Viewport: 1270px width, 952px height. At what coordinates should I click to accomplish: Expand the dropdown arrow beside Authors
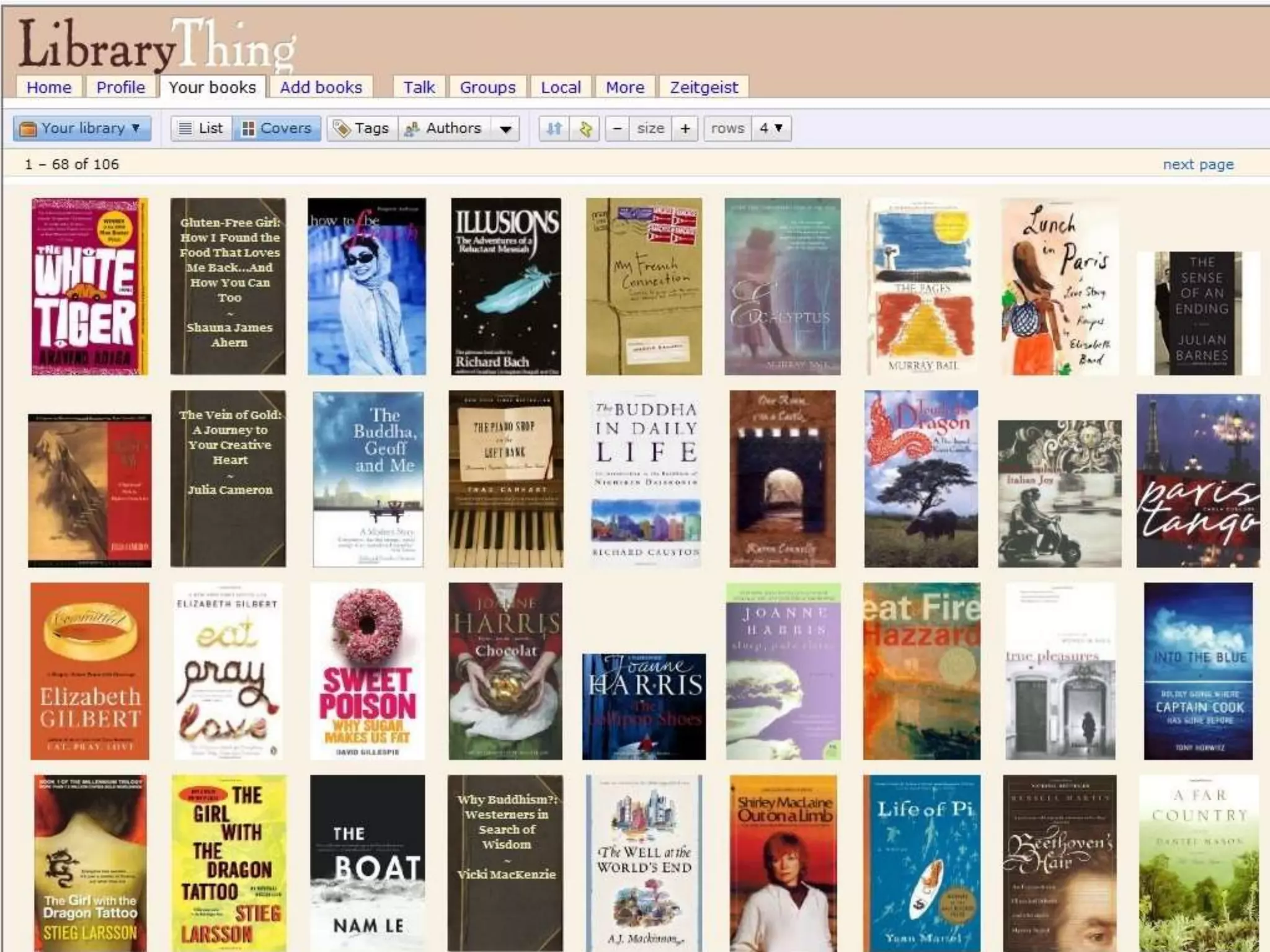coord(506,129)
